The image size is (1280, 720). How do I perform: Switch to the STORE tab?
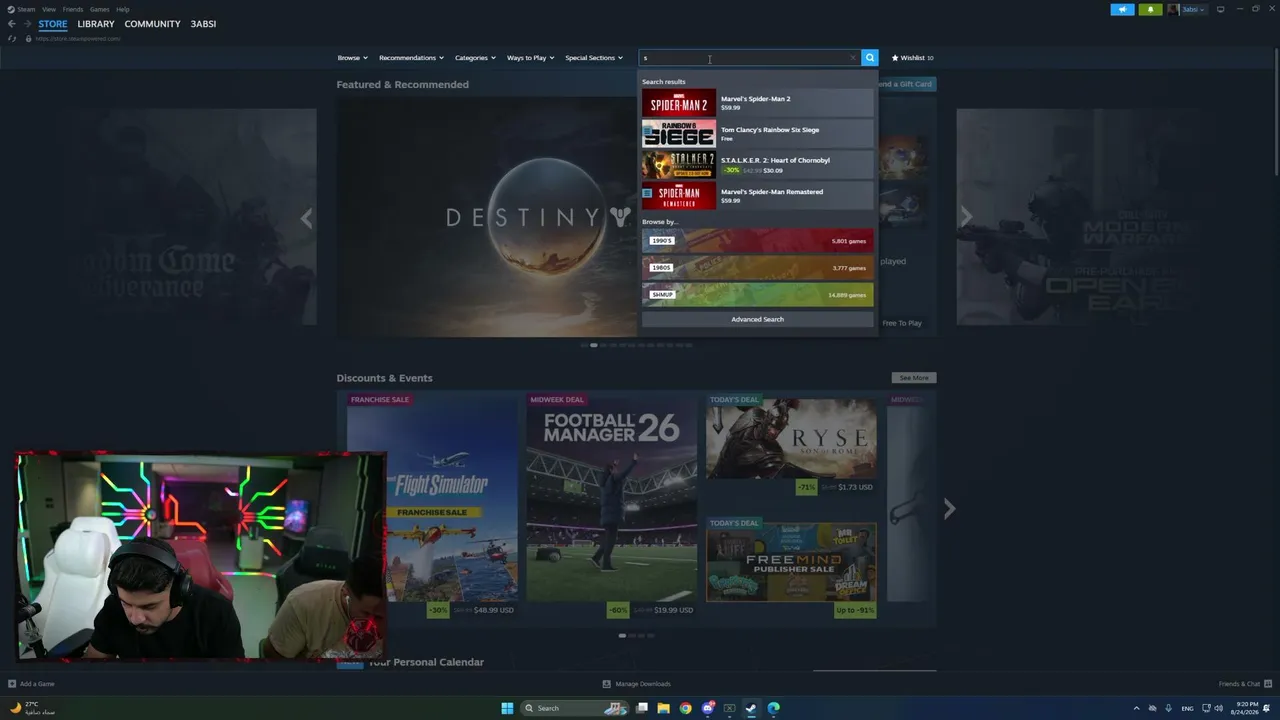coord(53,24)
